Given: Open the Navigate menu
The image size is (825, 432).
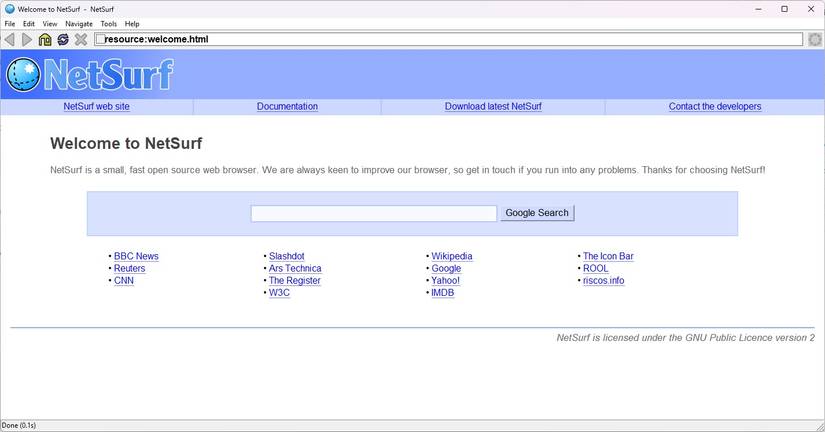Looking at the screenshot, I should coord(78,24).
